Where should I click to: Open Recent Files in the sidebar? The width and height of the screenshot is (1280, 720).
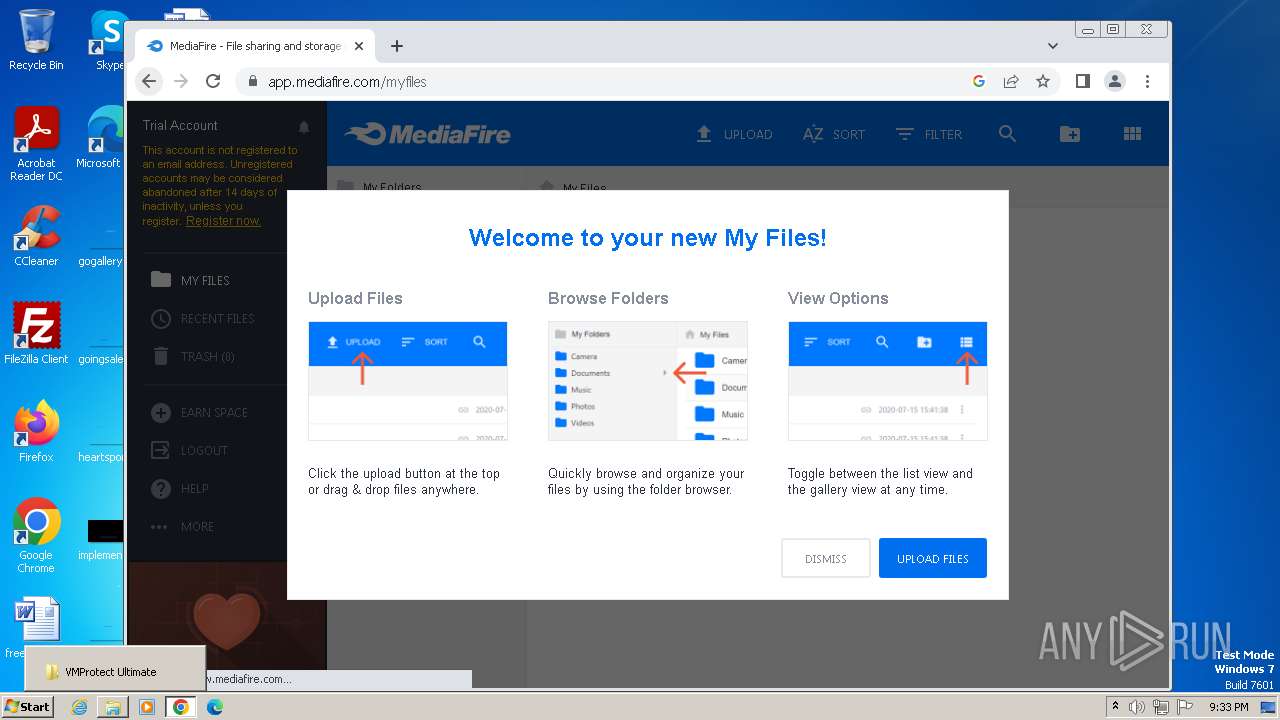point(202,318)
